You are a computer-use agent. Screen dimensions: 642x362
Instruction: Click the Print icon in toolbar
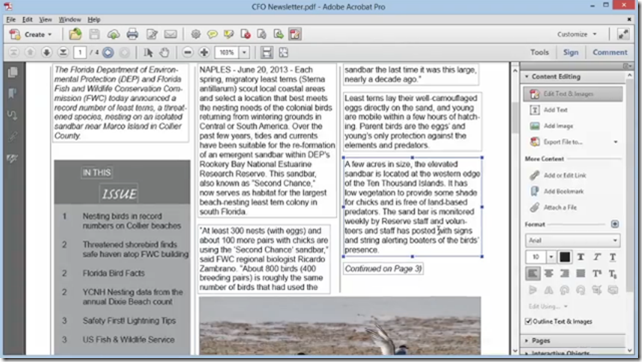132,34
